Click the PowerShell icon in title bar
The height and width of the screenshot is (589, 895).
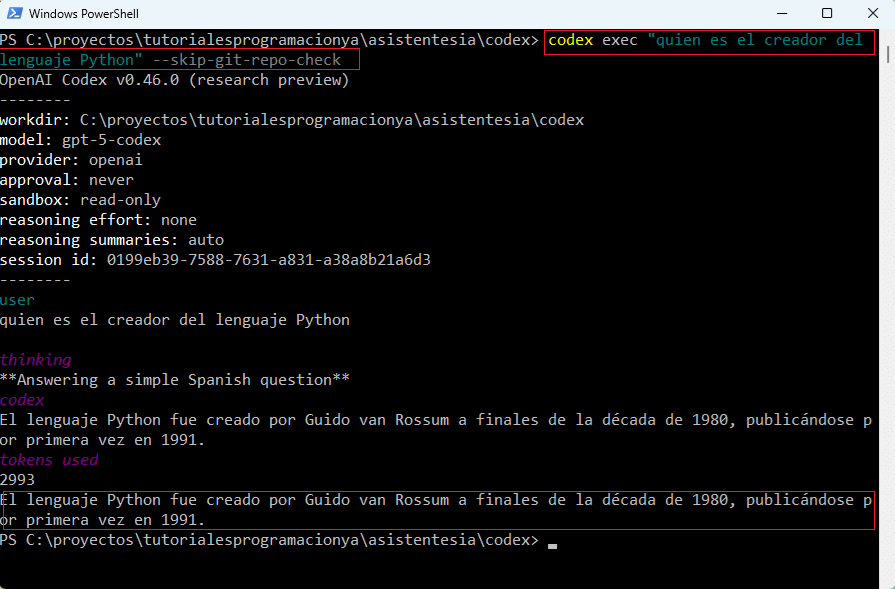click(x=15, y=14)
